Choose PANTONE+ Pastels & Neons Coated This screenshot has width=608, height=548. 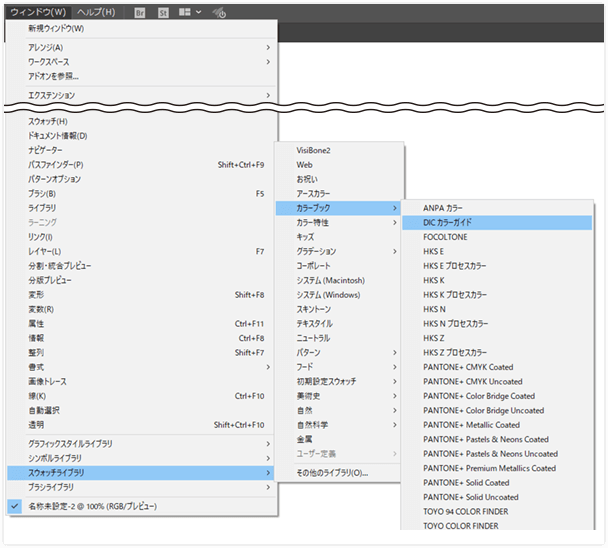497,439
